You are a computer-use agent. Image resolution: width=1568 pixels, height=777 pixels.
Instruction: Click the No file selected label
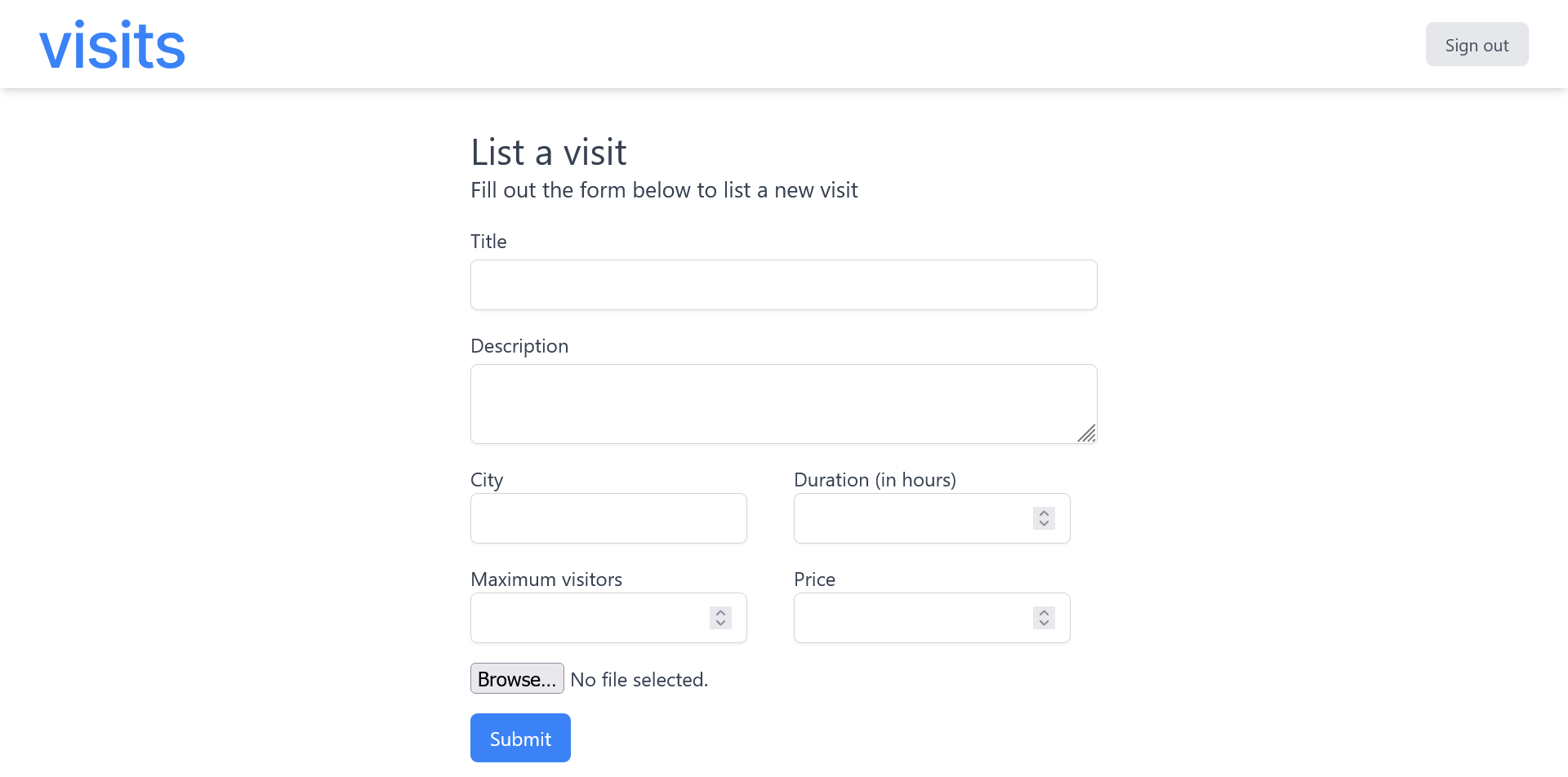[x=639, y=678]
